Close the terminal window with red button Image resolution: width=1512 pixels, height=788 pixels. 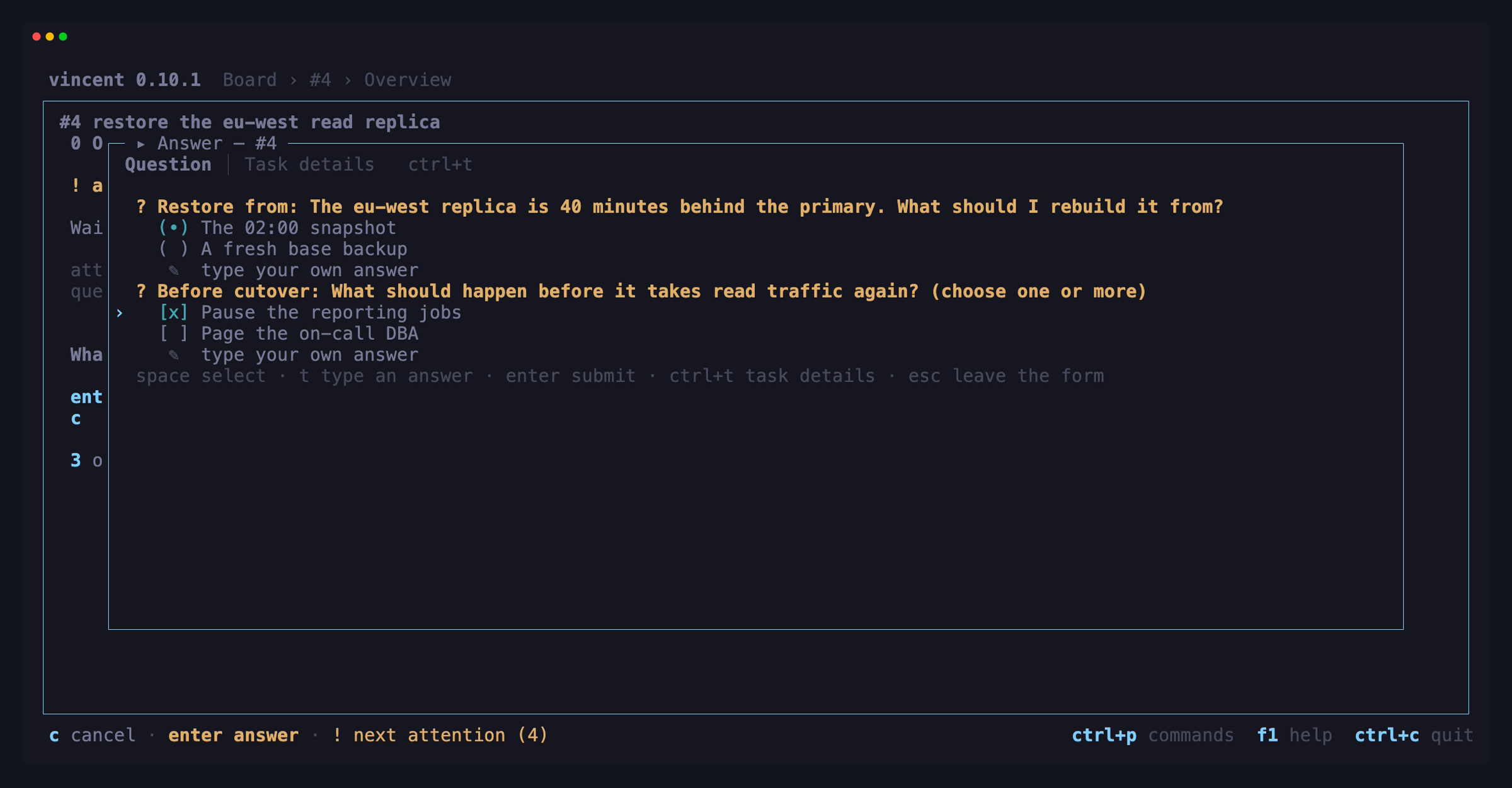37,37
